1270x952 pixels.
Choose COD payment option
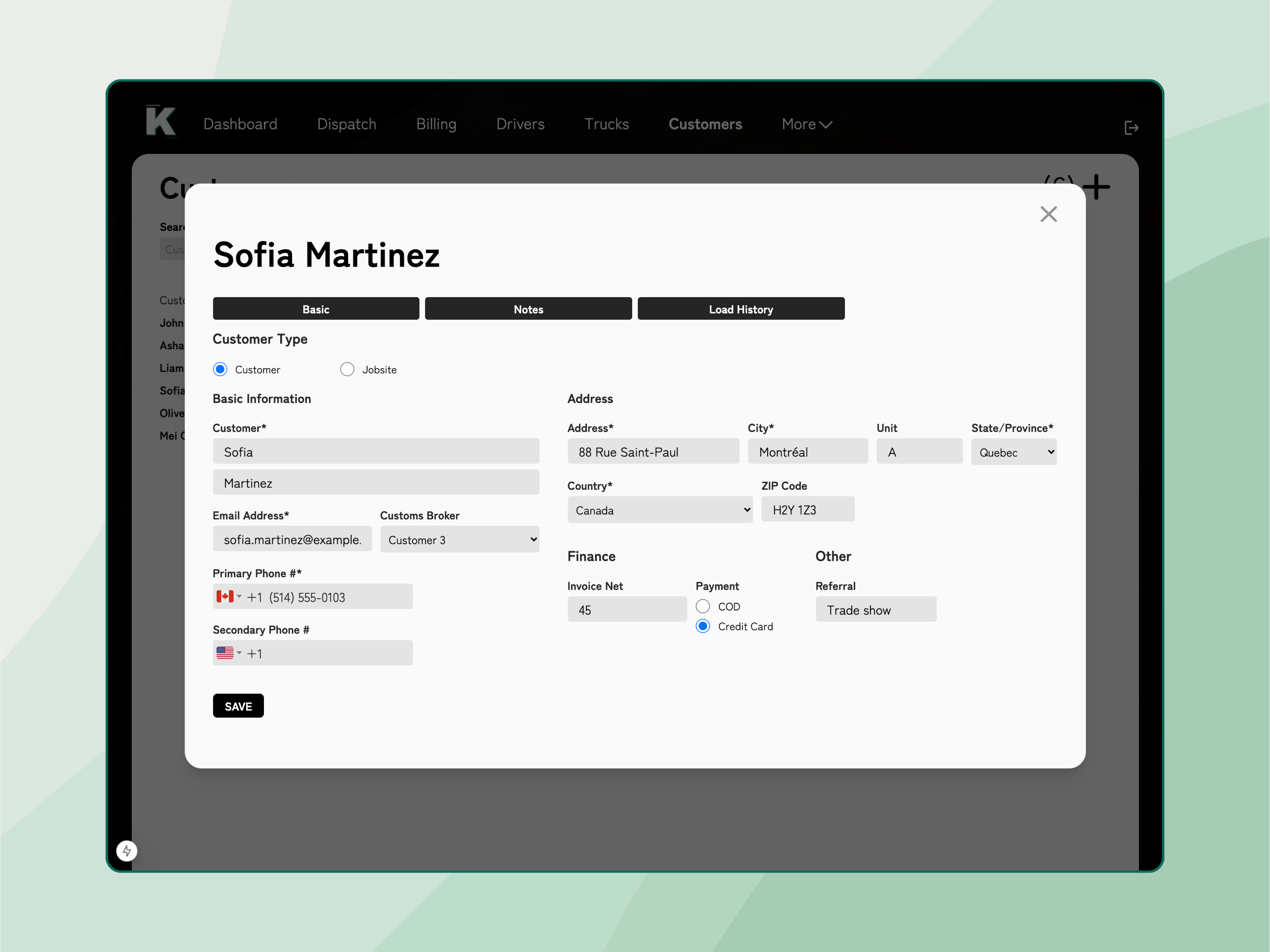[702, 606]
